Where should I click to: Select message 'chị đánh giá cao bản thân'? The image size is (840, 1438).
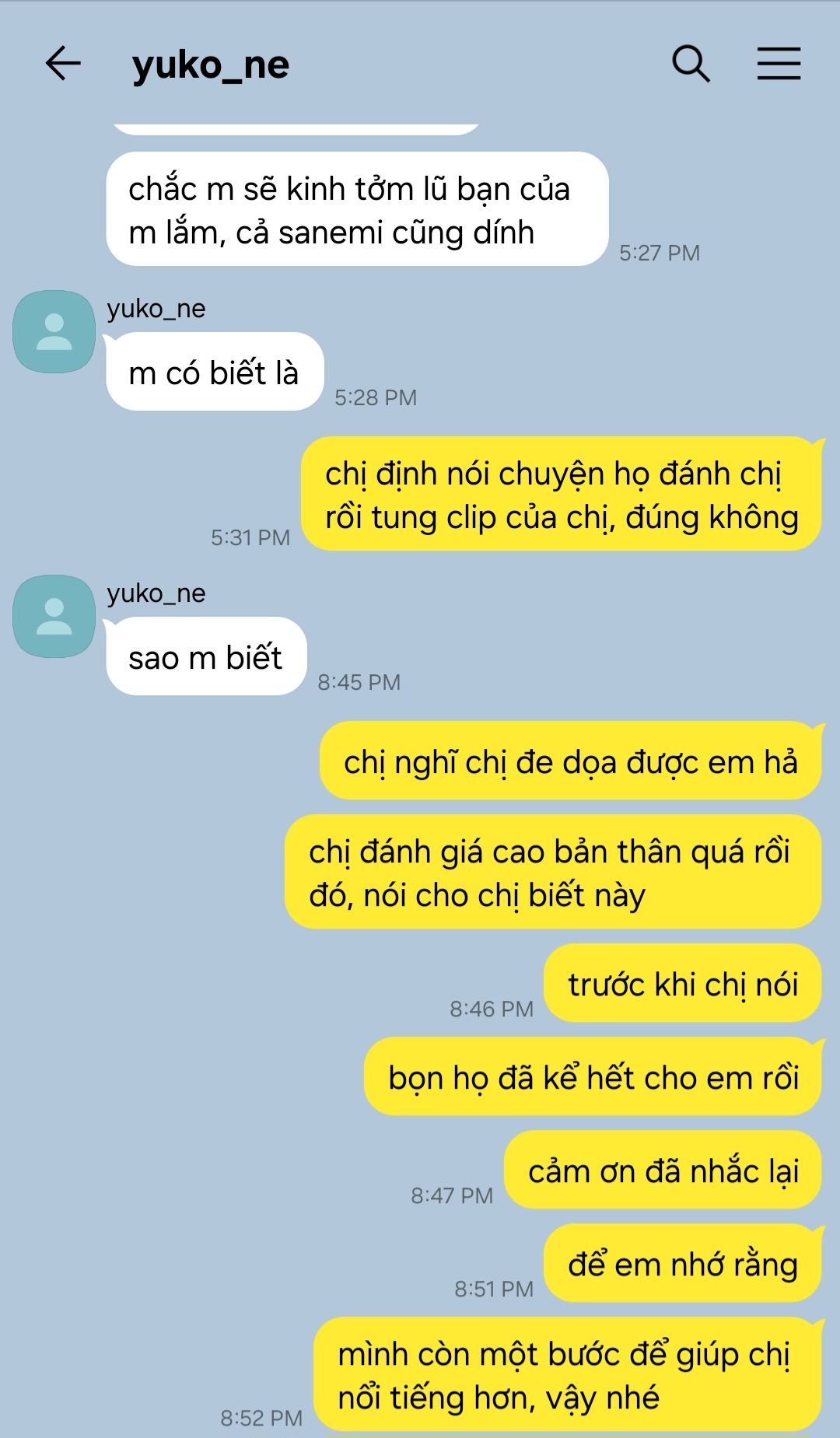(553, 872)
